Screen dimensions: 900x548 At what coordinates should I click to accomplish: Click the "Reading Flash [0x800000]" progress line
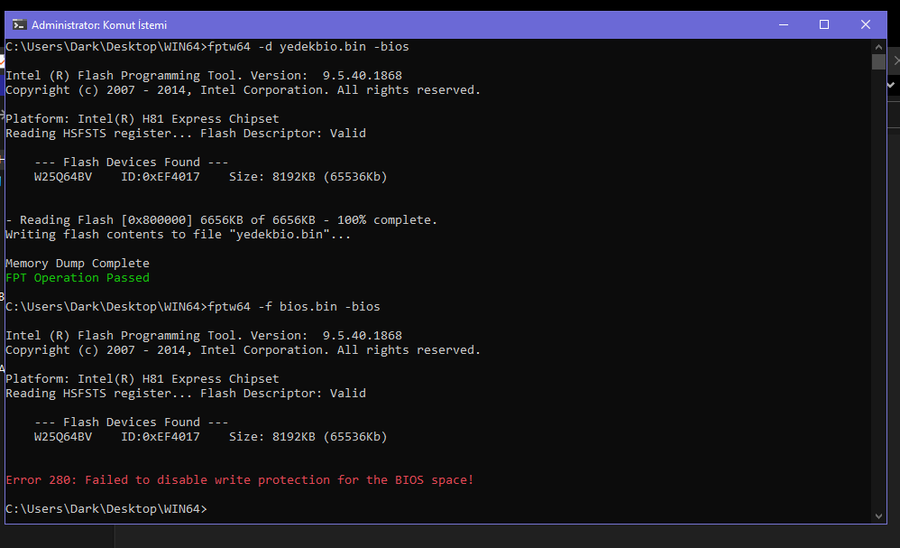click(x=222, y=220)
